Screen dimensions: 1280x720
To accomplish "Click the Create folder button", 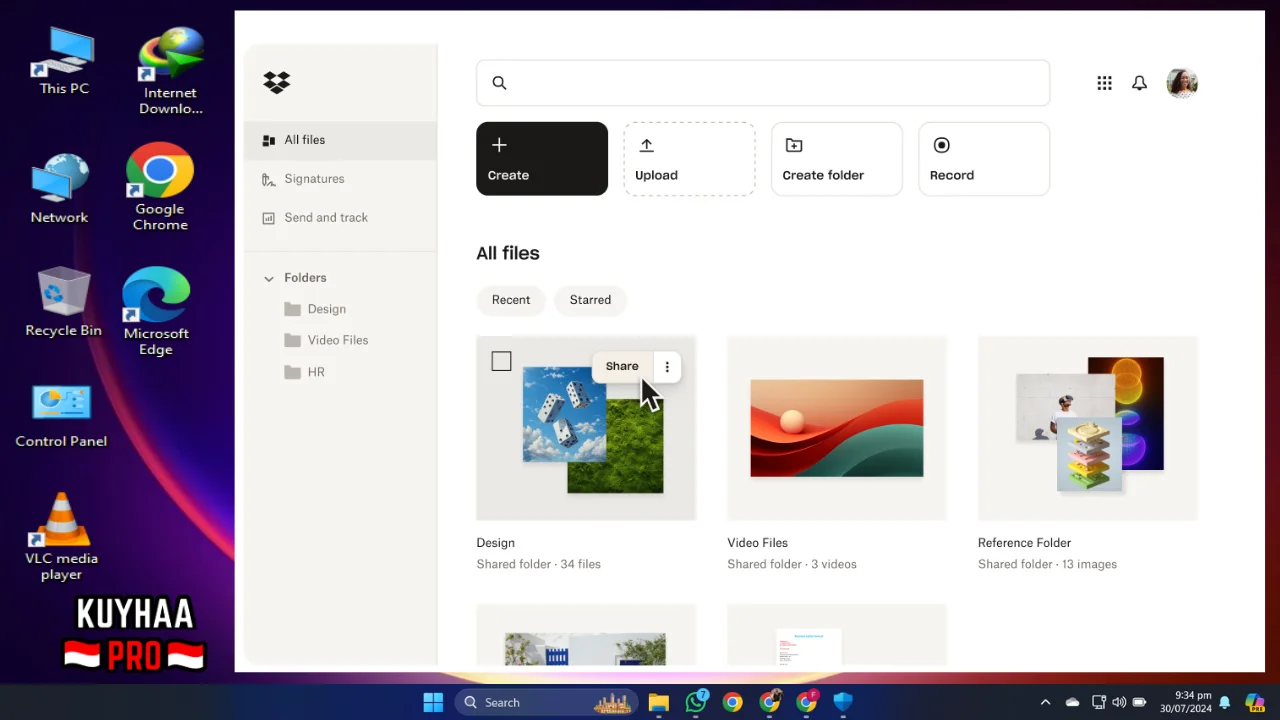I will tap(837, 159).
